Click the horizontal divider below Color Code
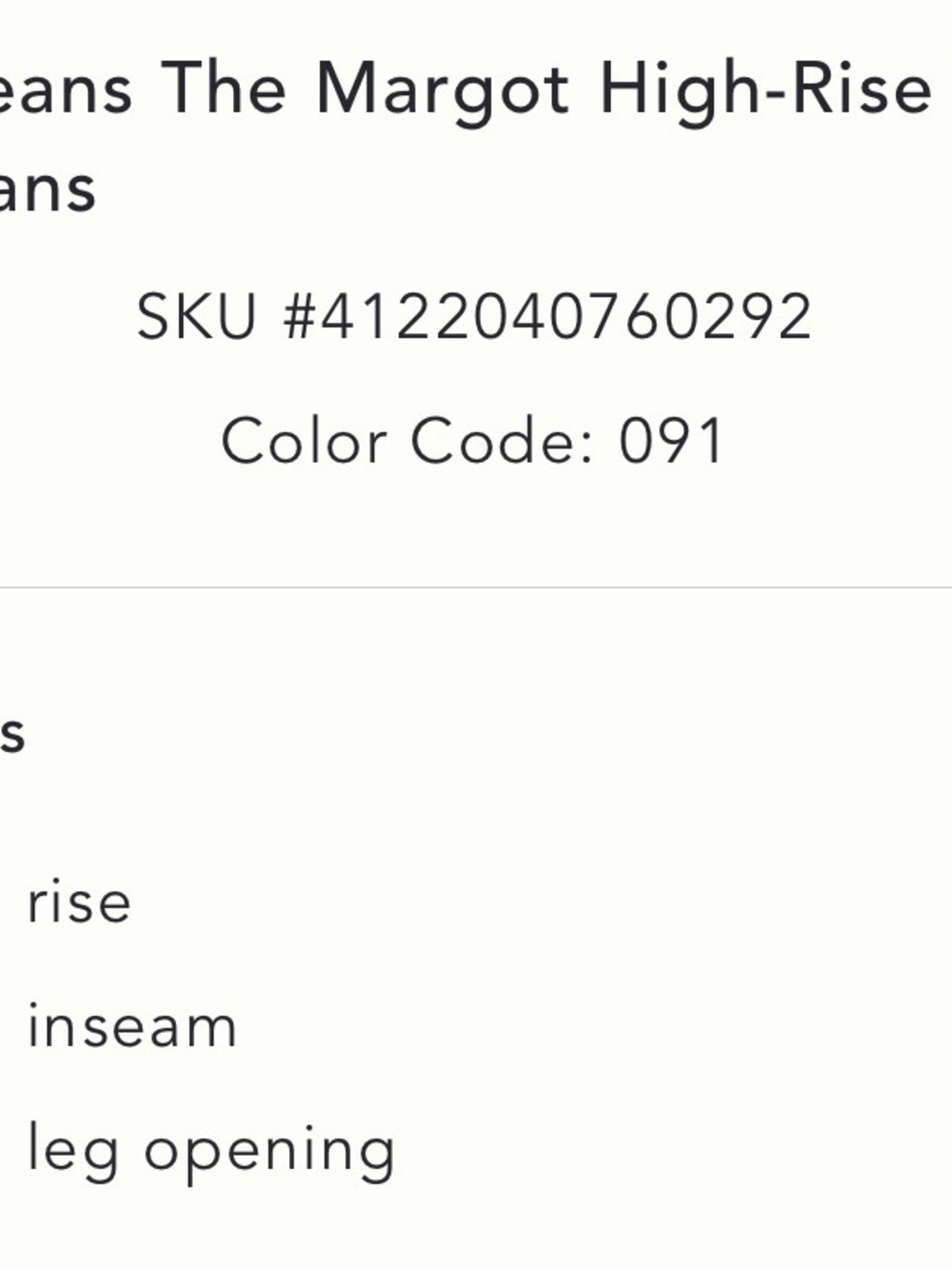The height and width of the screenshot is (1269, 952). pos(476,587)
